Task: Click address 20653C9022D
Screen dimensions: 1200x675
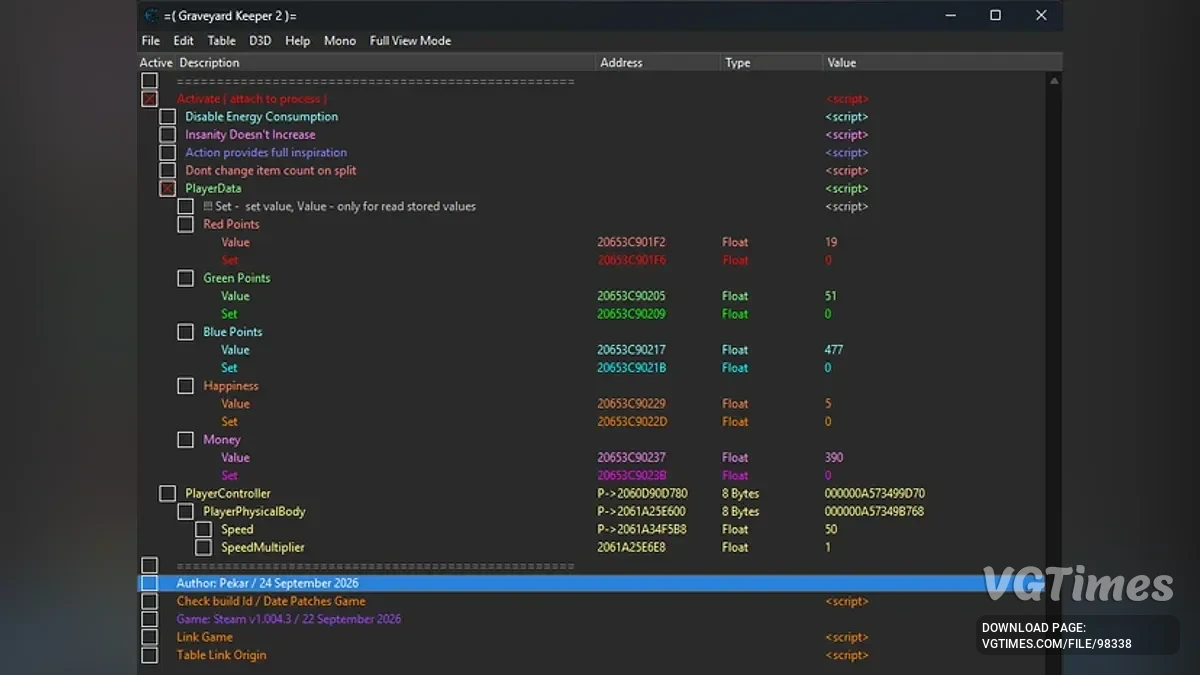Action: click(631, 422)
